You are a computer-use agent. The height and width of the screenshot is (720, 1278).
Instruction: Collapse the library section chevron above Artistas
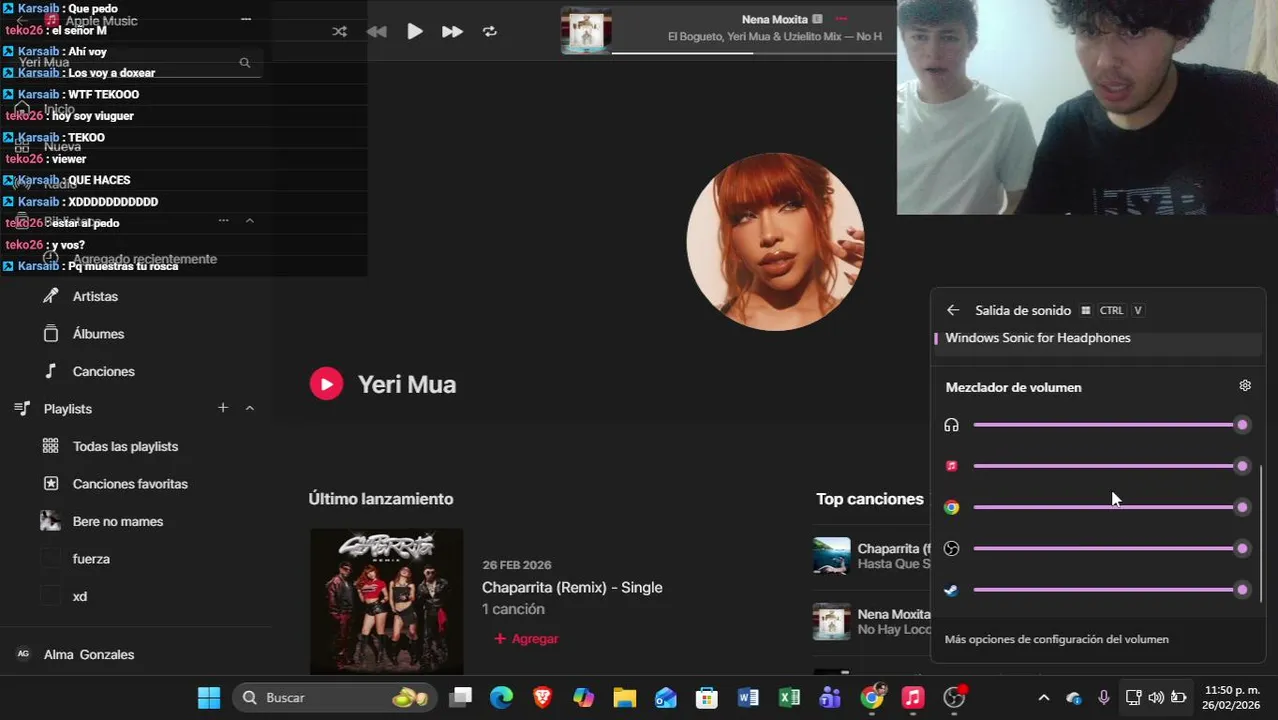250,220
